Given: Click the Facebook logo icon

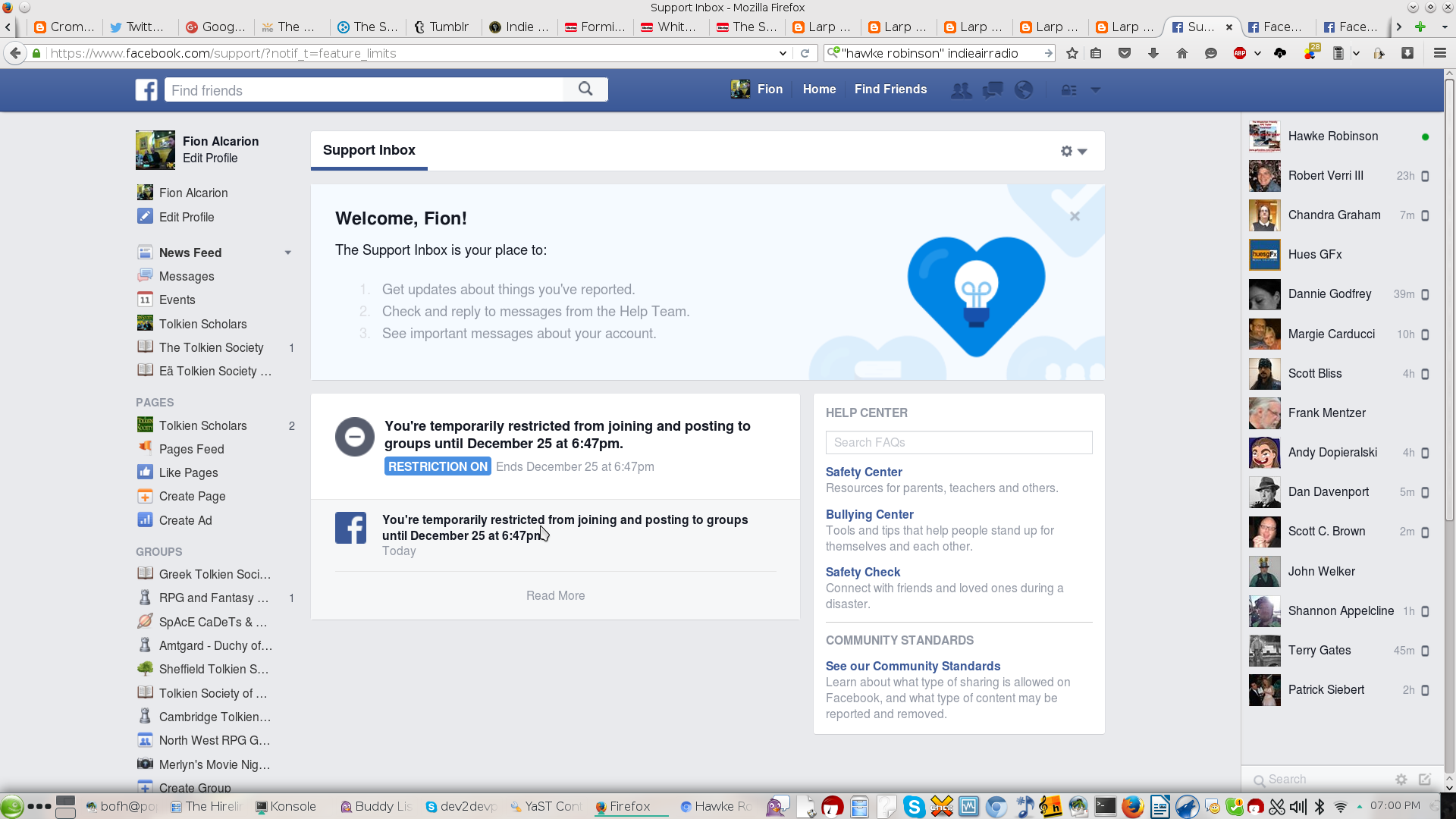Looking at the screenshot, I should 146,89.
